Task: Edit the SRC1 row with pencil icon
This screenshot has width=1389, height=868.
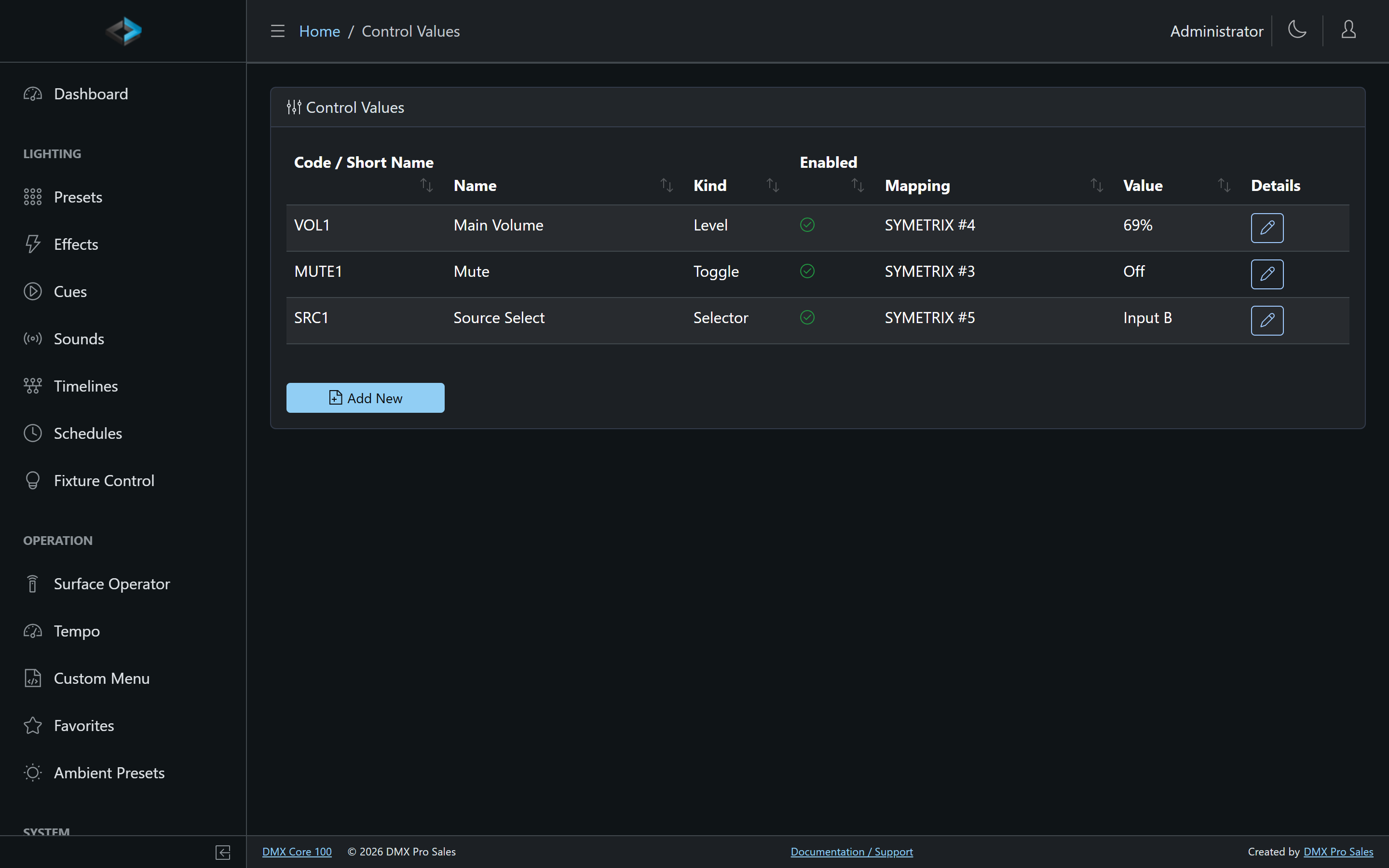Action: coord(1267,320)
